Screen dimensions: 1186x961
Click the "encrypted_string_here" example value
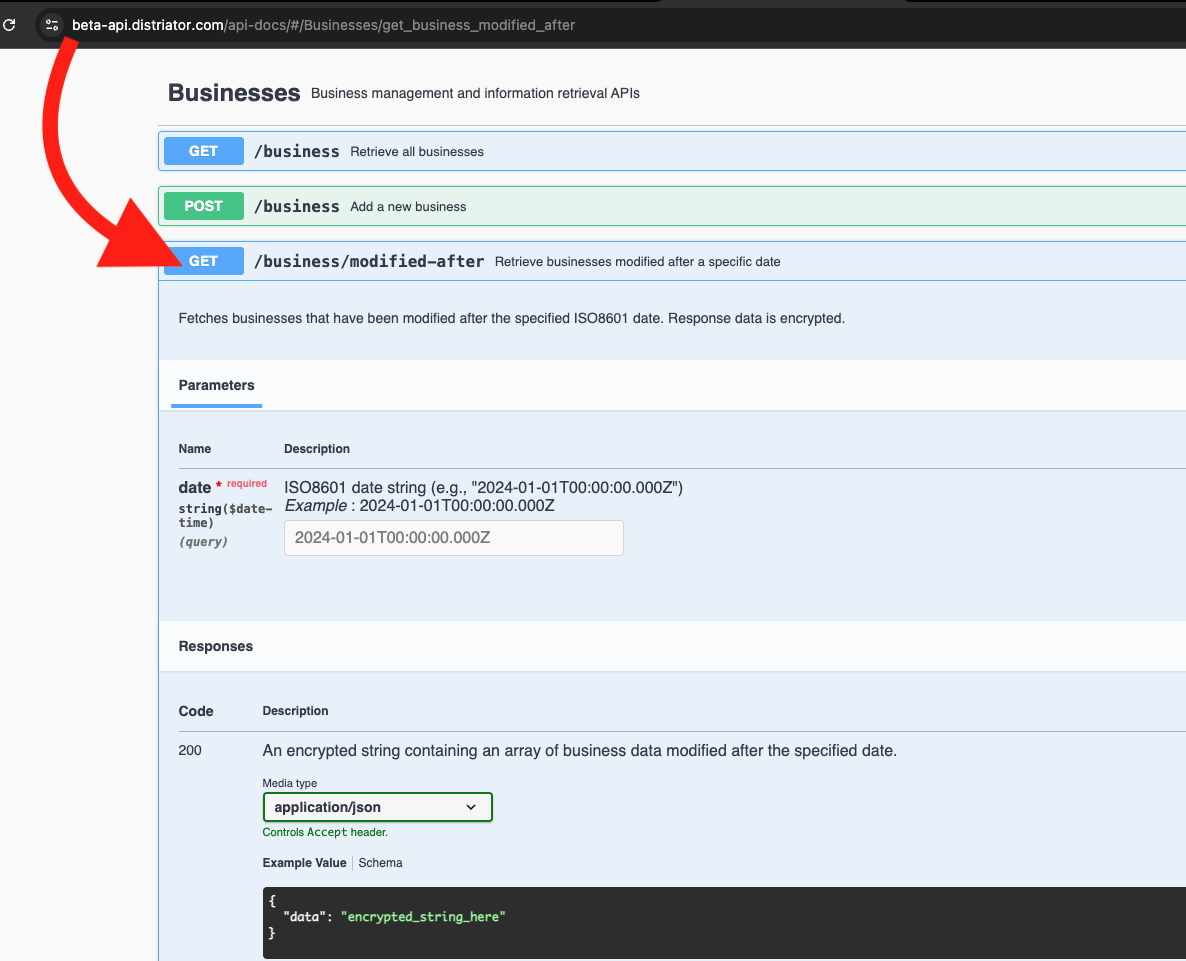[423, 916]
